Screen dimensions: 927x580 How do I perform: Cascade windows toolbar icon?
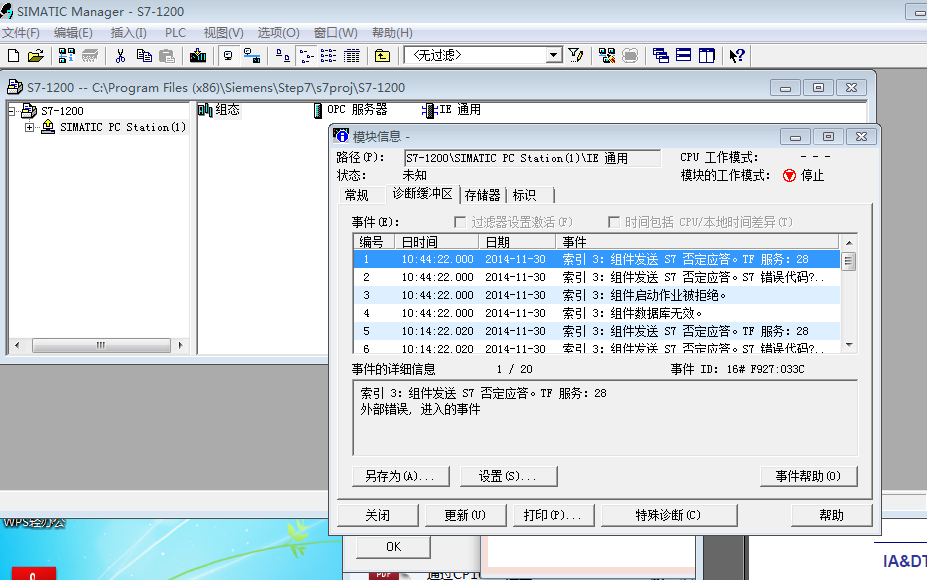click(x=660, y=56)
